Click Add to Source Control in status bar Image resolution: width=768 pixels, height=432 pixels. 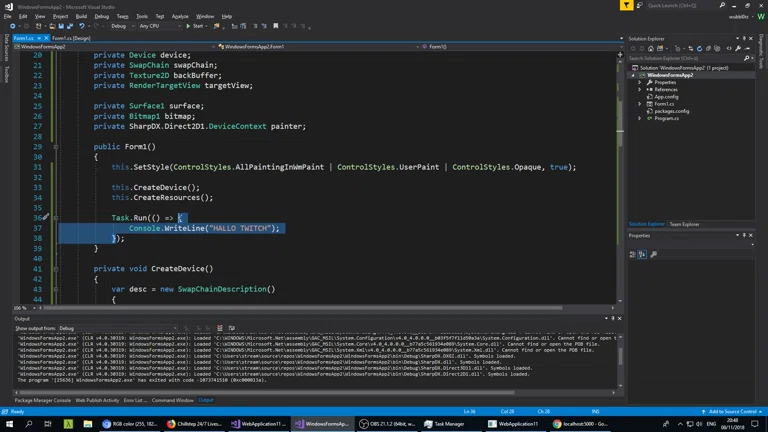coord(732,411)
